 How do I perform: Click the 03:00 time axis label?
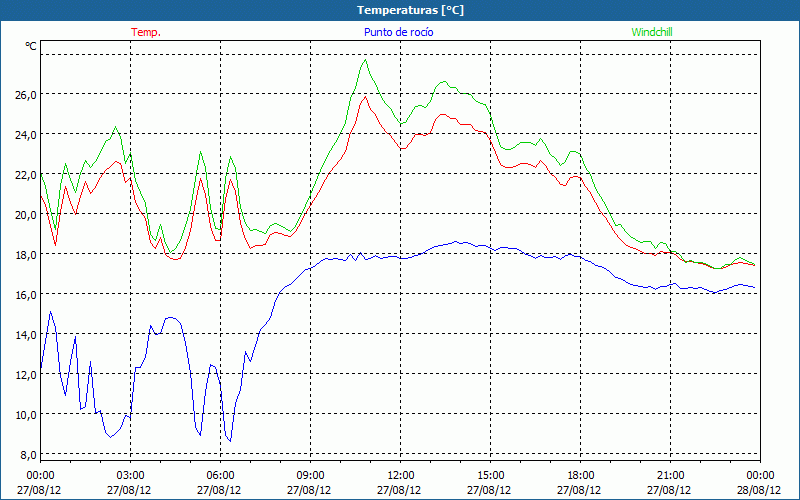[130, 476]
